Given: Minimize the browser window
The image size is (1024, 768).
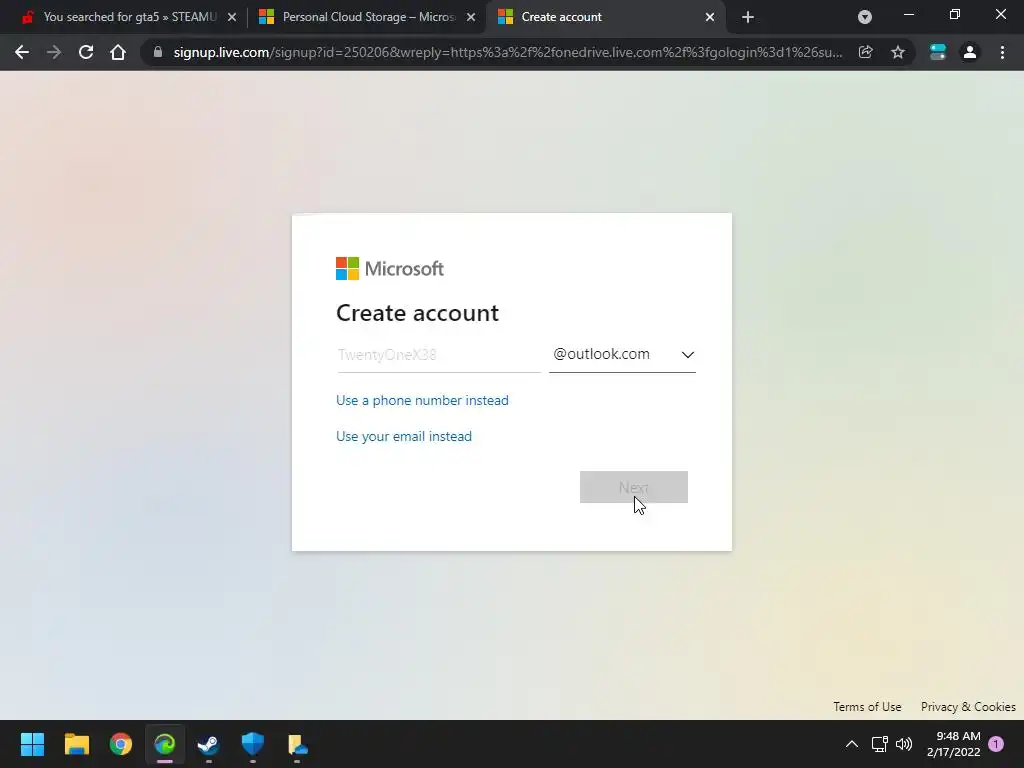Looking at the screenshot, I should pos(908,14).
